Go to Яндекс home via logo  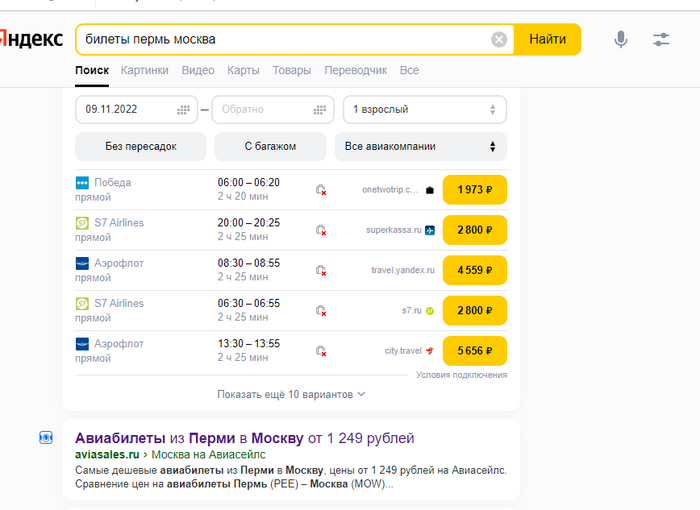tap(31, 39)
